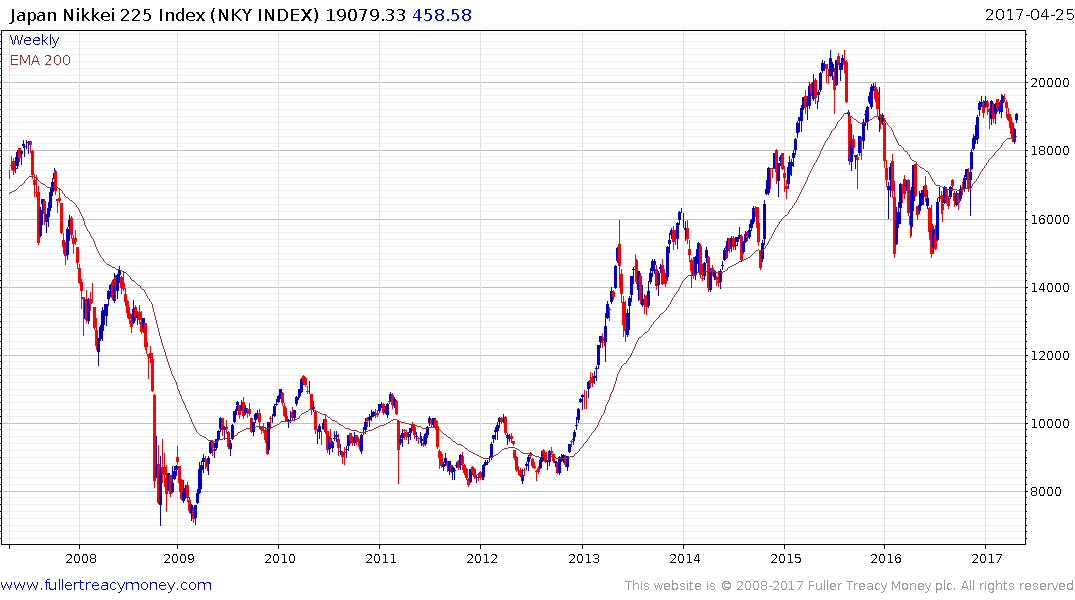
Task: Click the 2008 x-axis label
Action: 81,559
